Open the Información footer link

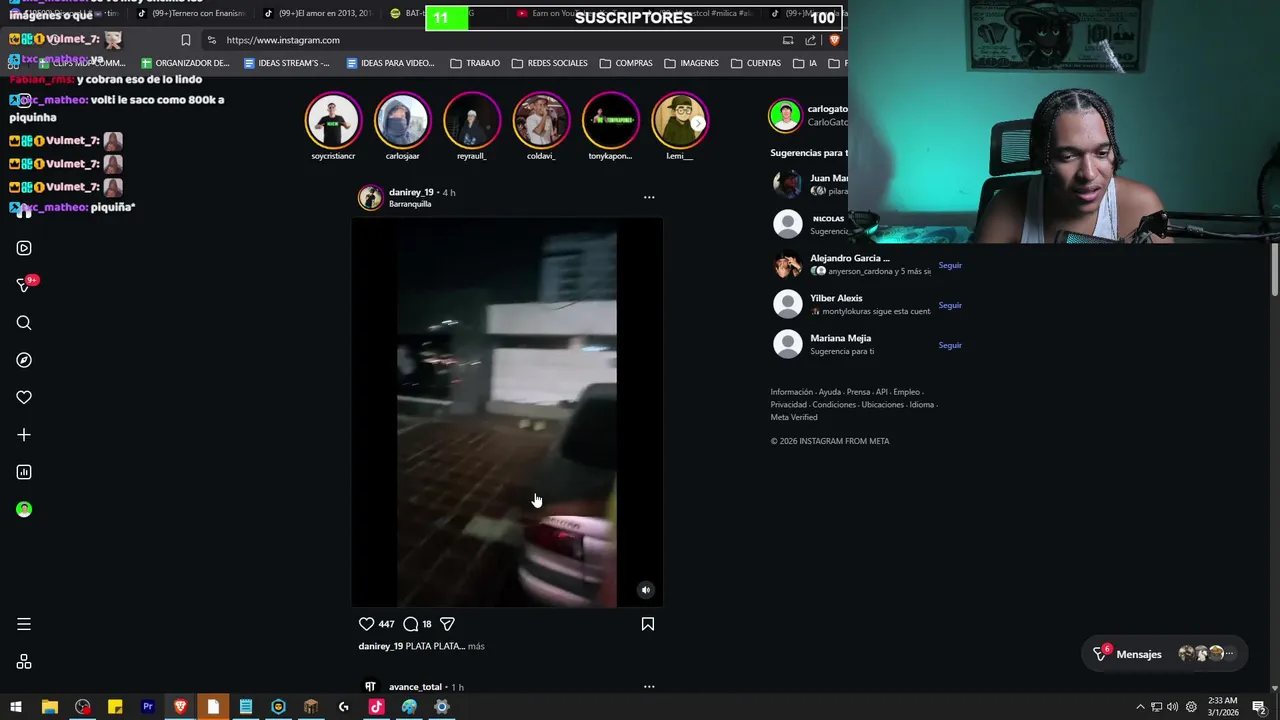coord(791,392)
